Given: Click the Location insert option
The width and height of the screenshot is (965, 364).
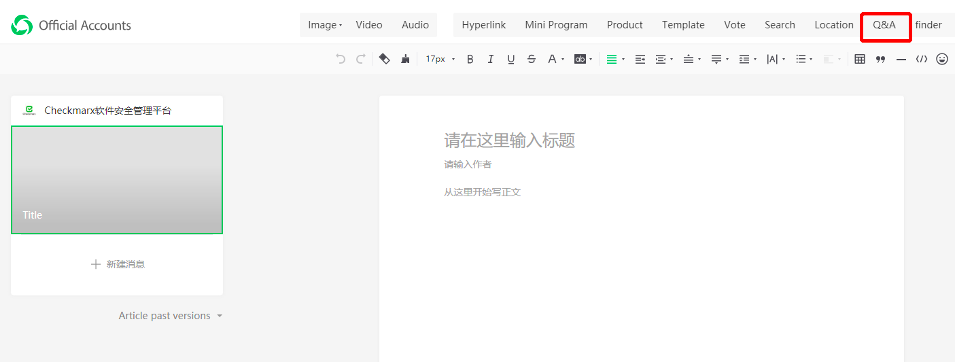Looking at the screenshot, I should (834, 25).
